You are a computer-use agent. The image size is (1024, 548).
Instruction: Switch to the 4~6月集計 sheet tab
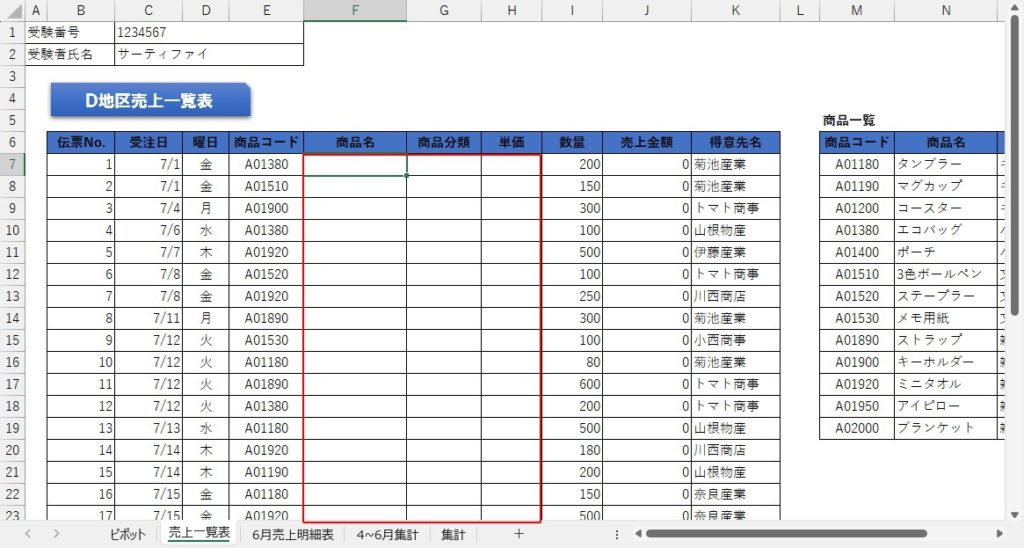click(x=387, y=534)
